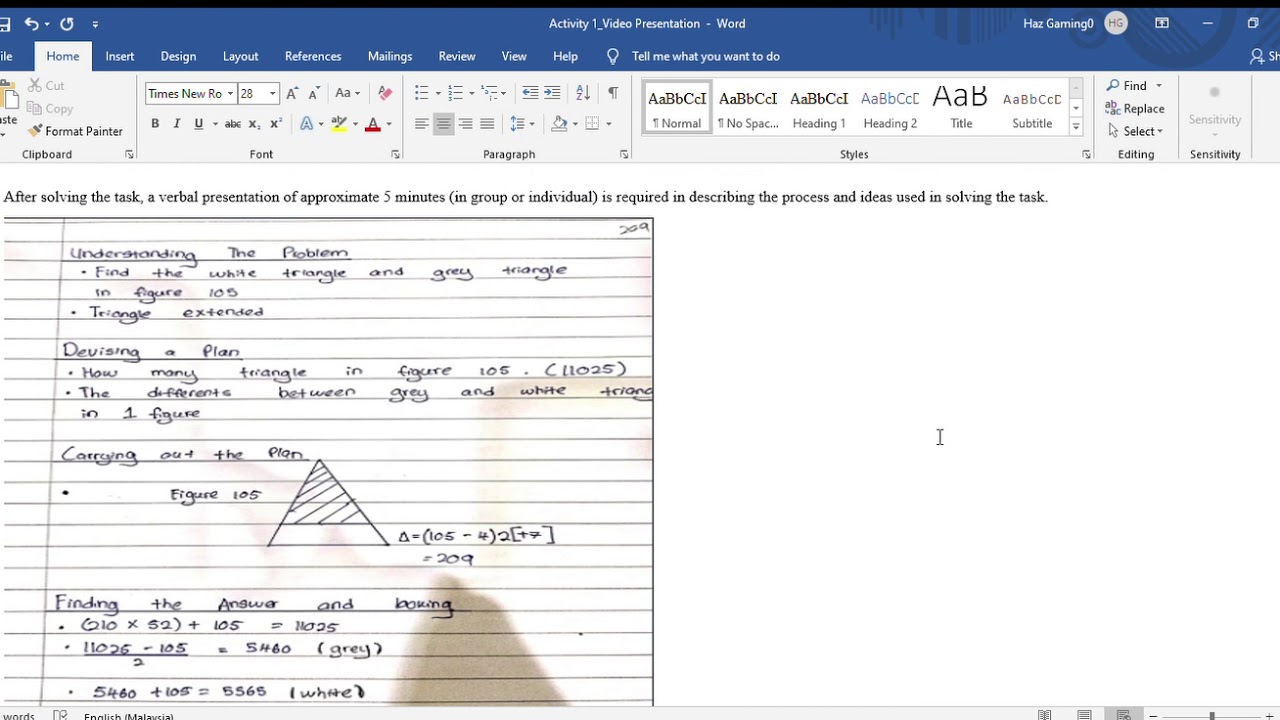Align text left
Image resolution: width=1280 pixels, height=720 pixels.
[421, 124]
